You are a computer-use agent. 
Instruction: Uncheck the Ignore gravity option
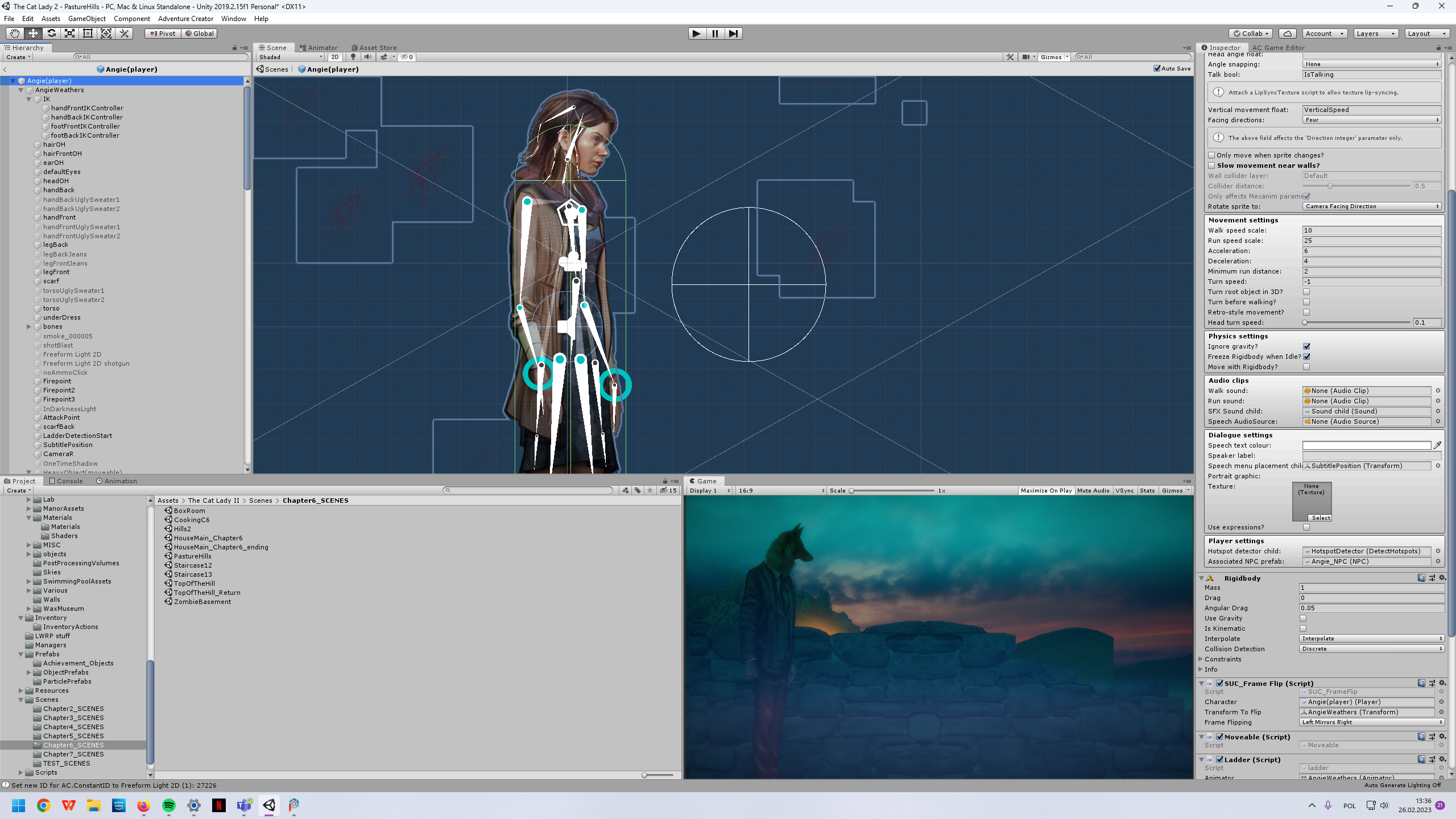tap(1306, 346)
